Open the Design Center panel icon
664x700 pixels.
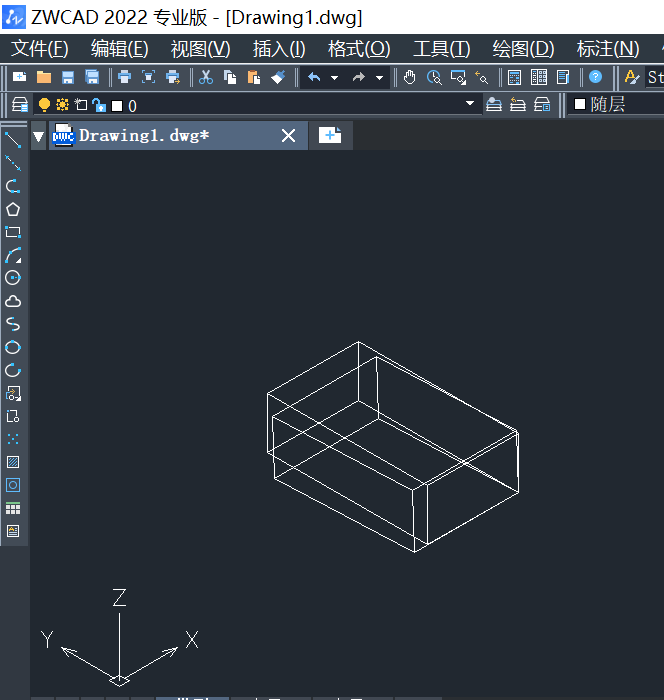point(539,77)
